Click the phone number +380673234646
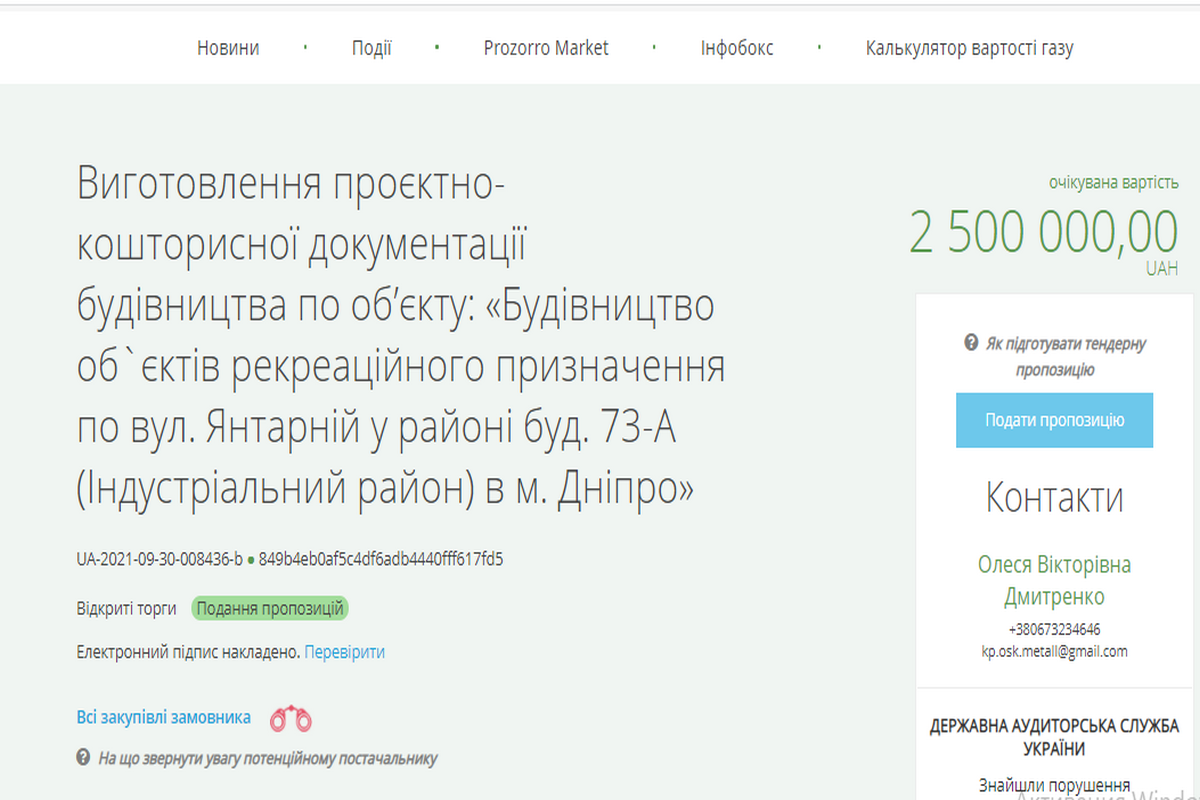The image size is (1200, 800). tap(1055, 629)
